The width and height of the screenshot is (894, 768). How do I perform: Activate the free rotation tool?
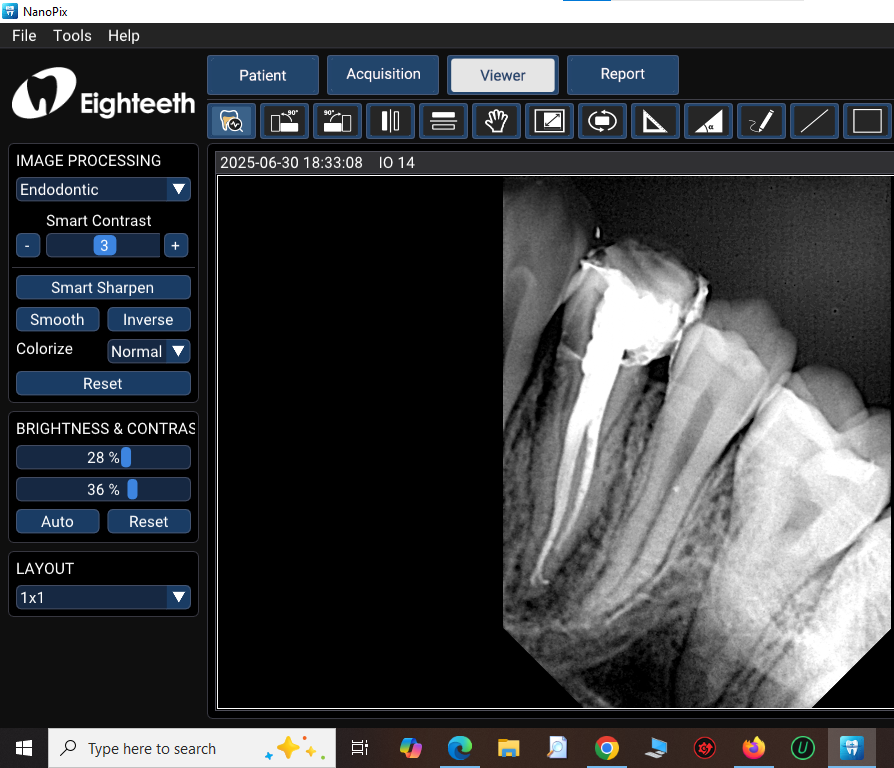602,120
